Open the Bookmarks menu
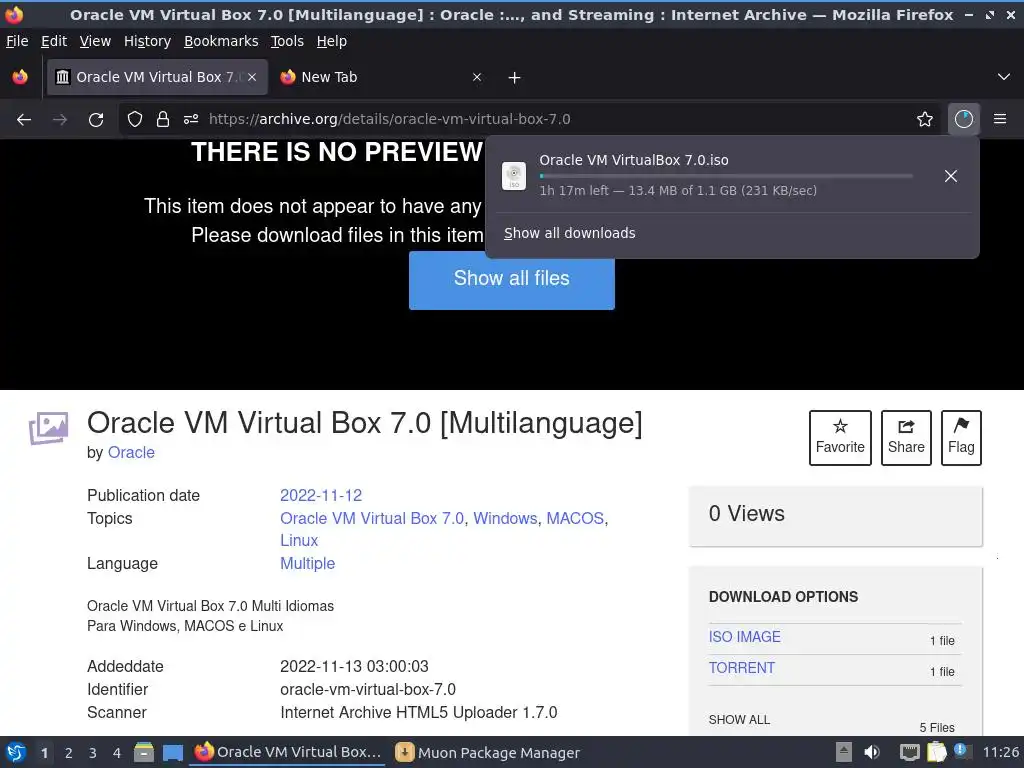 (221, 41)
